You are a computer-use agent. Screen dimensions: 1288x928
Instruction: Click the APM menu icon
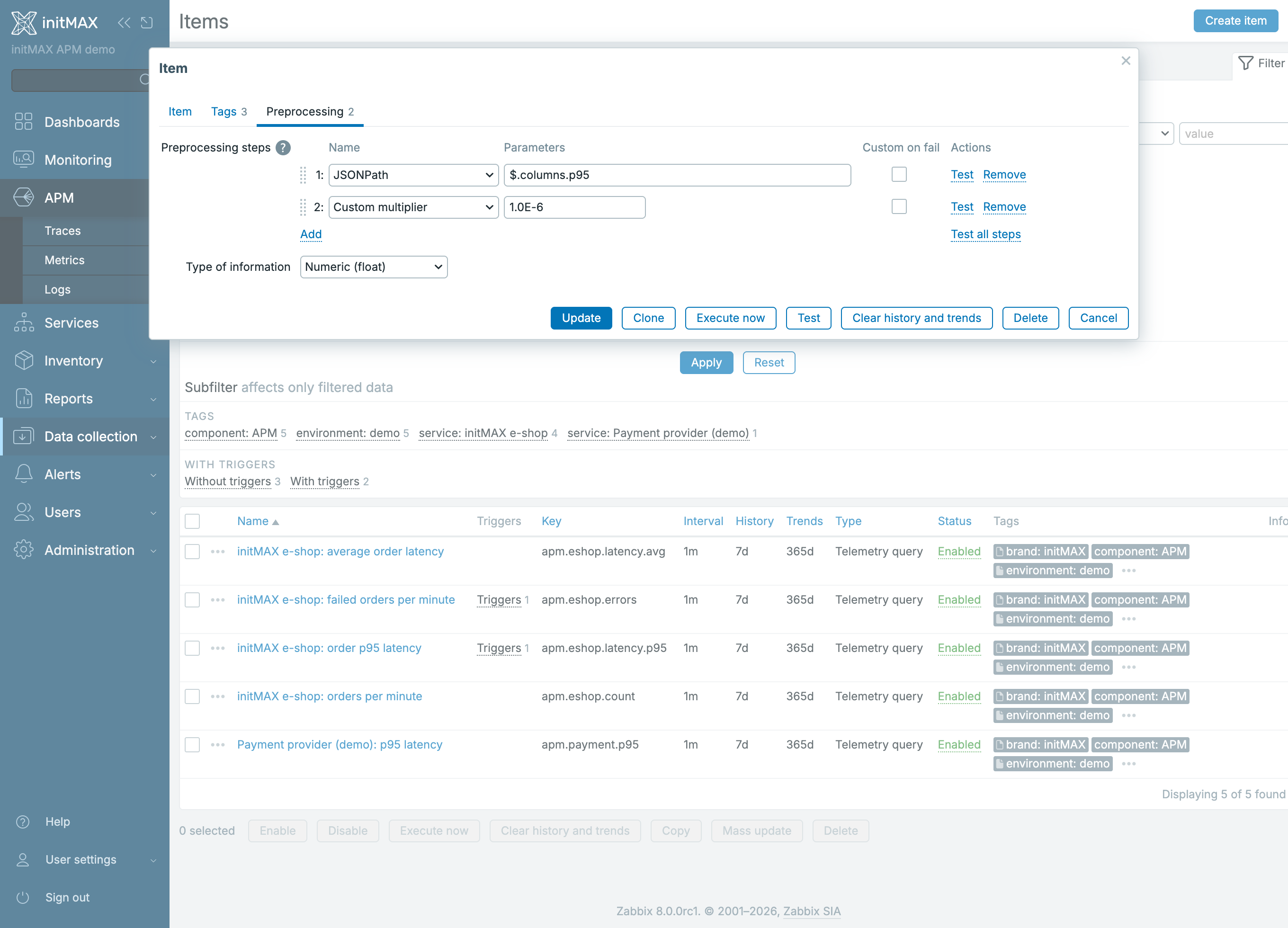tap(24, 197)
